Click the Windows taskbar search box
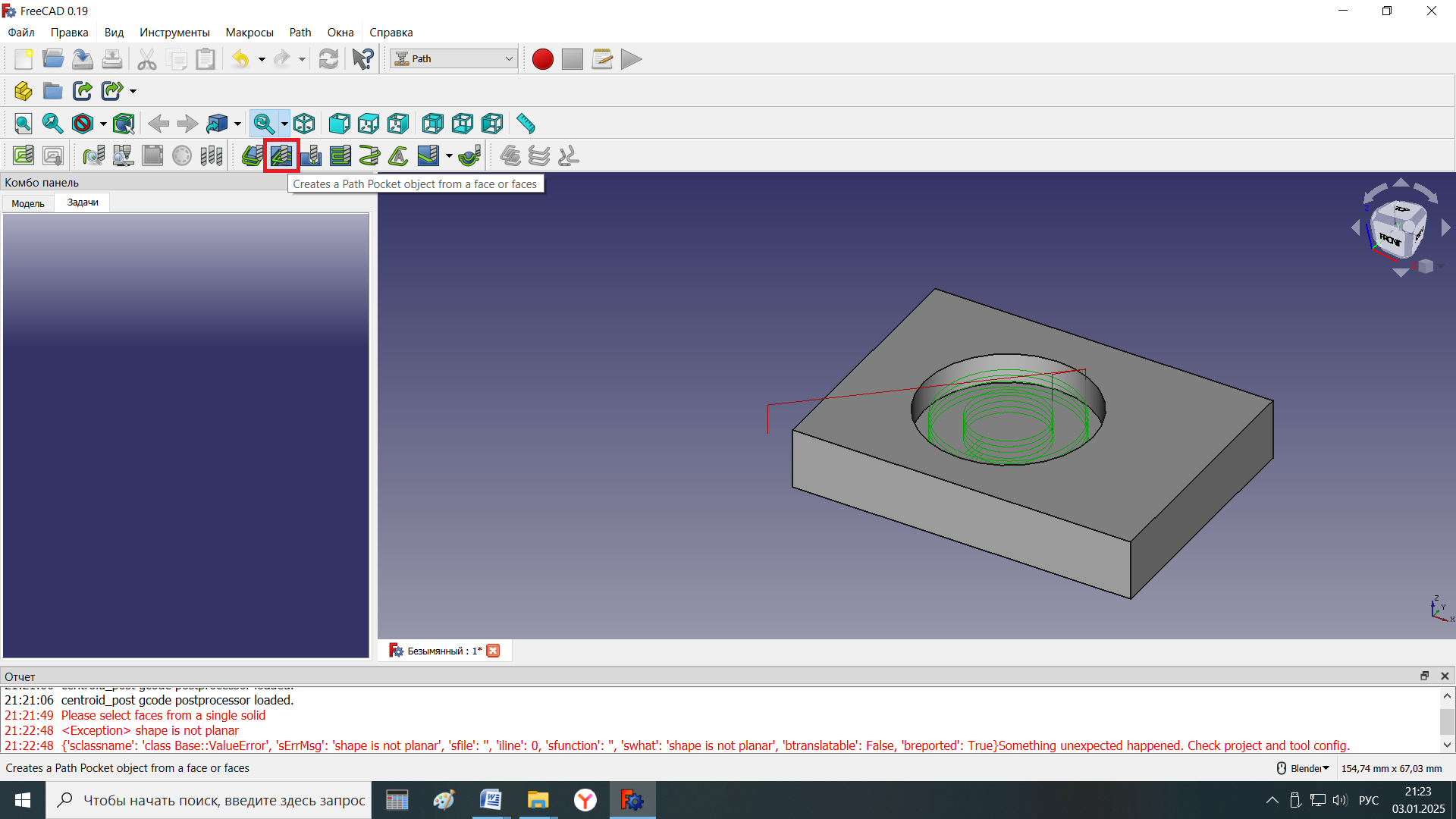Image resolution: width=1456 pixels, height=819 pixels. coord(209,800)
